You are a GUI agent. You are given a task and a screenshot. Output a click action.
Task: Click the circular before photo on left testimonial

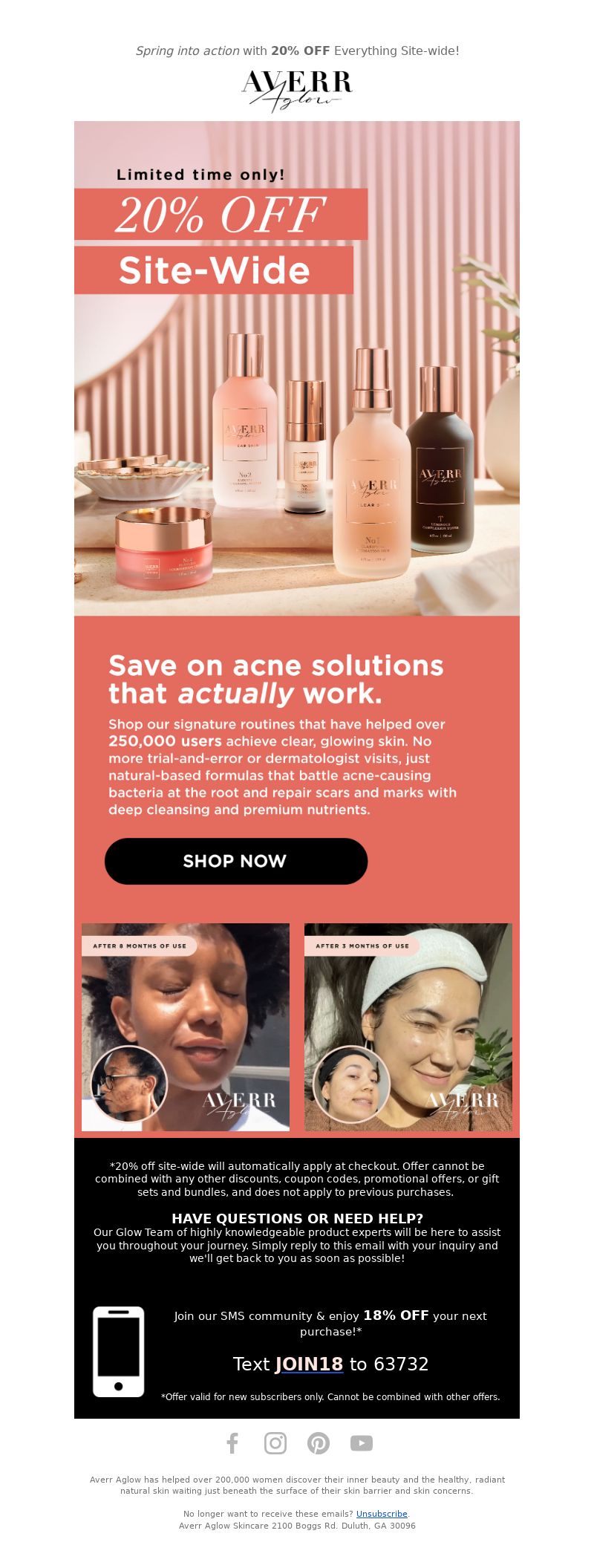pos(129,1084)
